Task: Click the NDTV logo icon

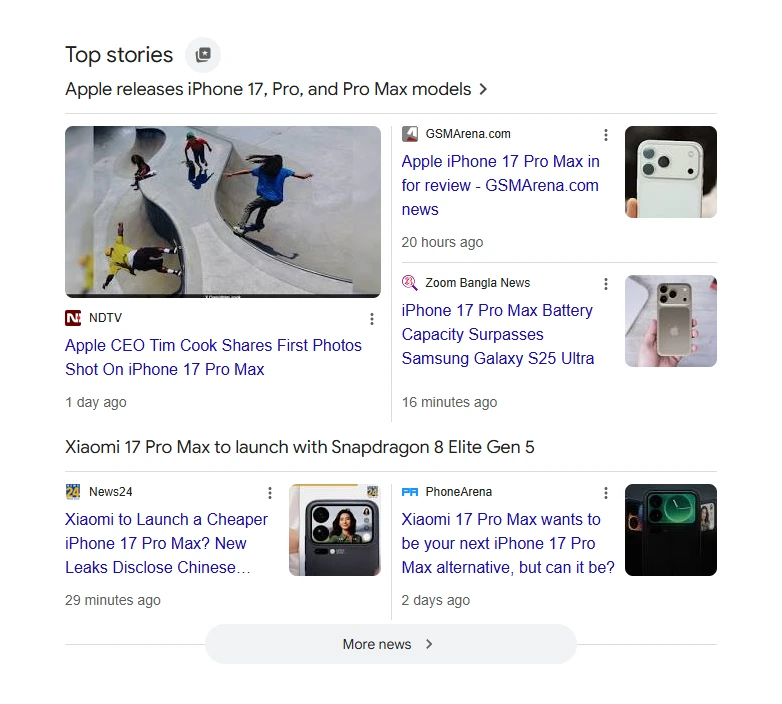Action: coord(73,318)
